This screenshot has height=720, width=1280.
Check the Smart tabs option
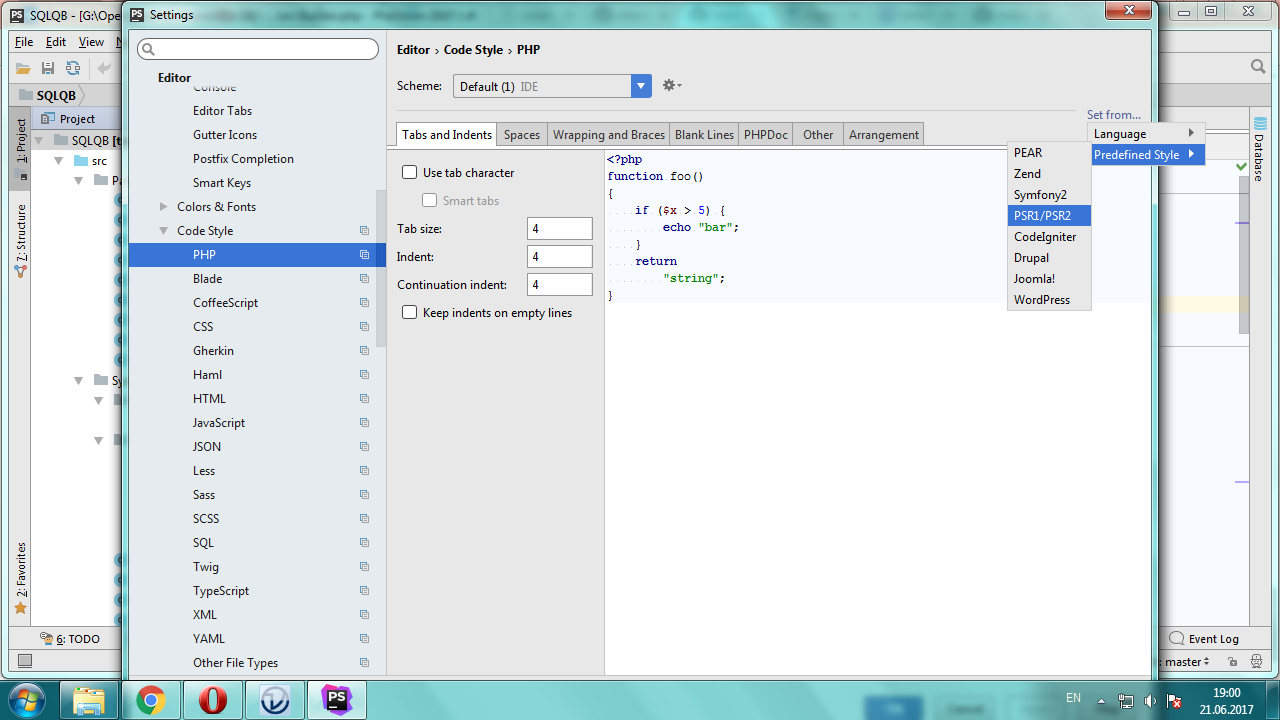click(429, 201)
